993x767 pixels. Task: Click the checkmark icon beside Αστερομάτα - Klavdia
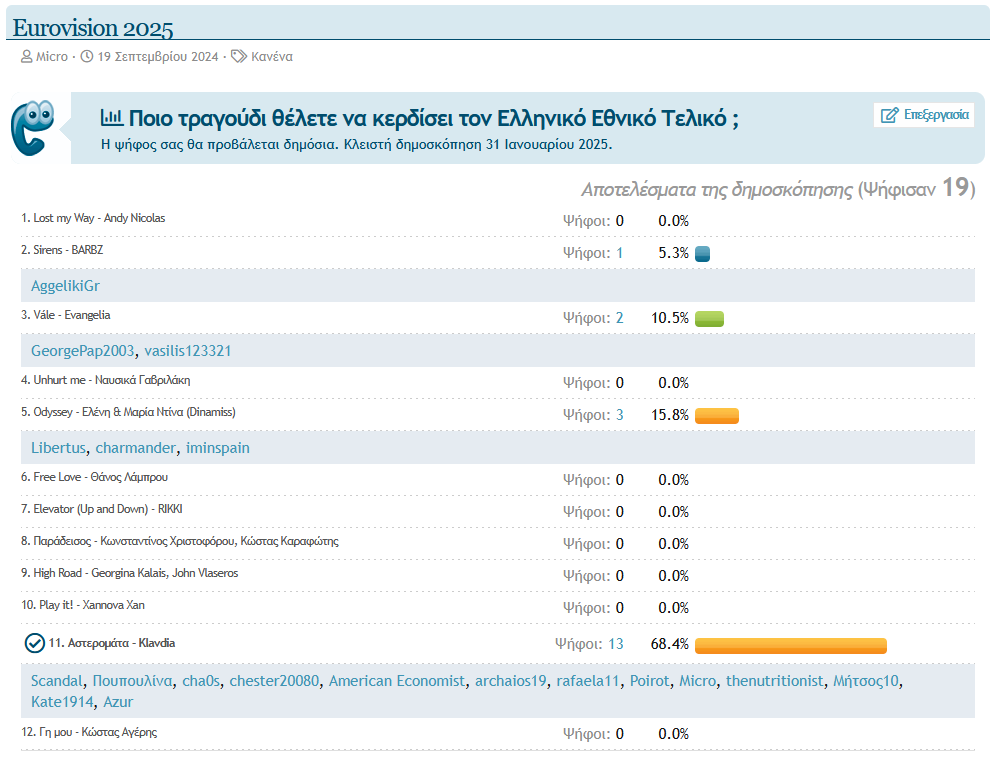click(x=34, y=643)
